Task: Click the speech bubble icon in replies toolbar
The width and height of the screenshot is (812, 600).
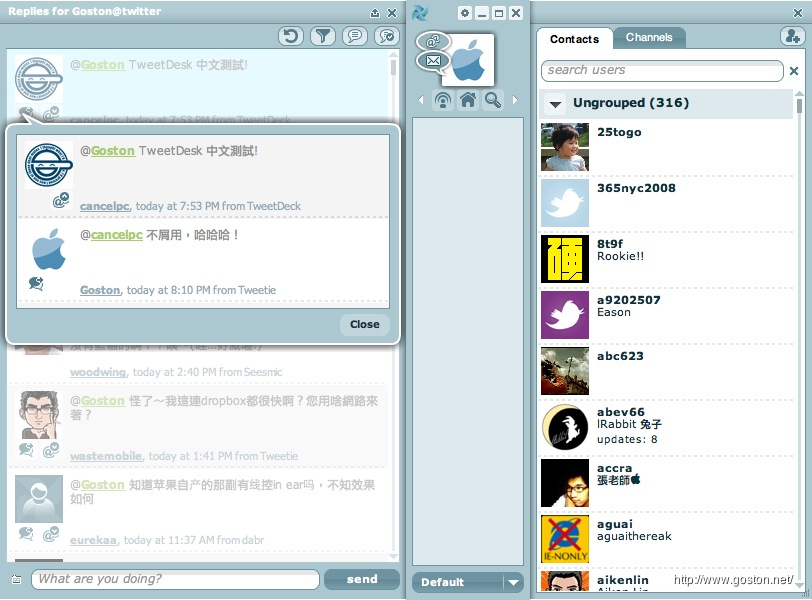Action: [354, 36]
